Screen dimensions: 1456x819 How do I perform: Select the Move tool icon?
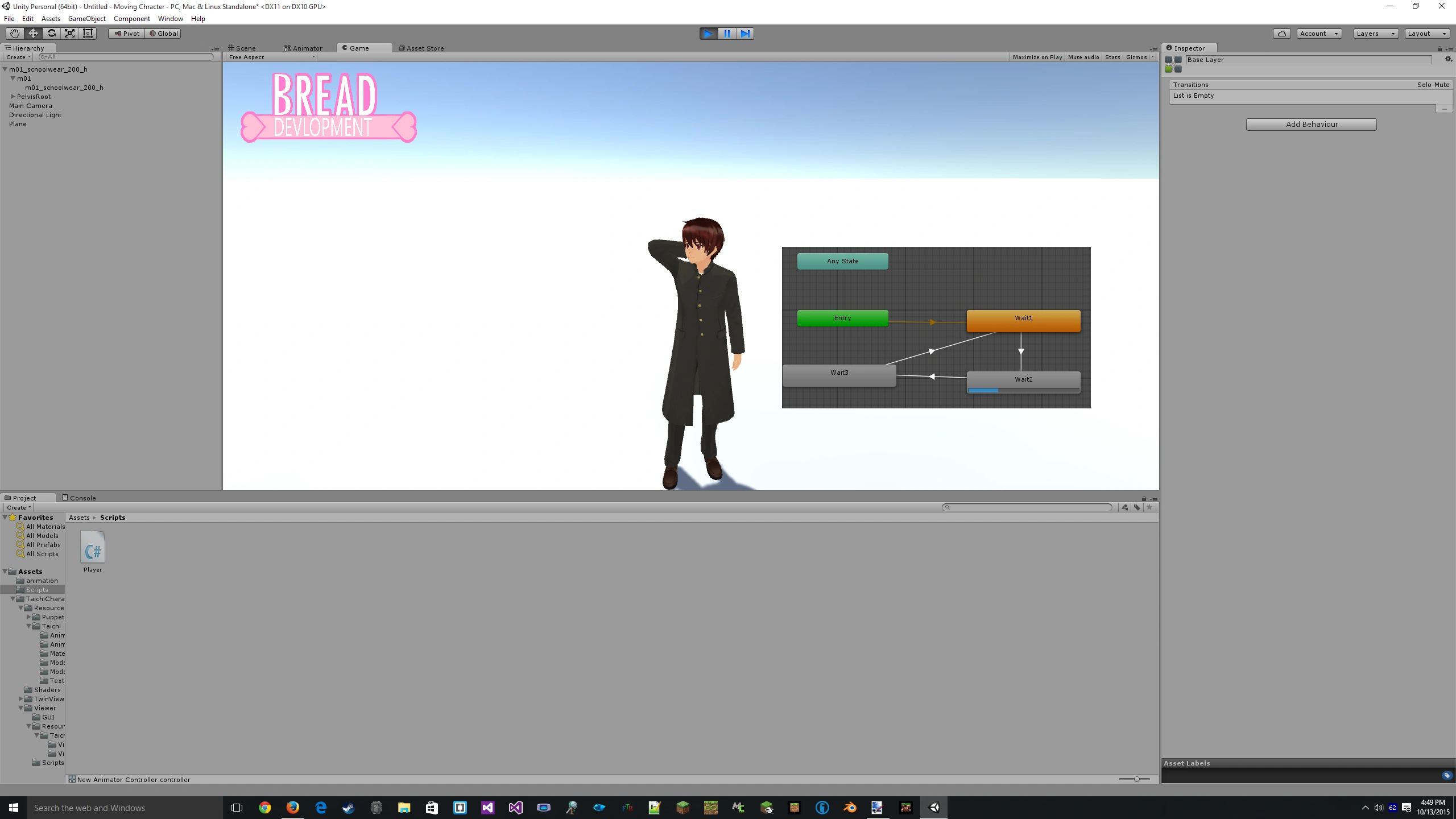click(33, 34)
